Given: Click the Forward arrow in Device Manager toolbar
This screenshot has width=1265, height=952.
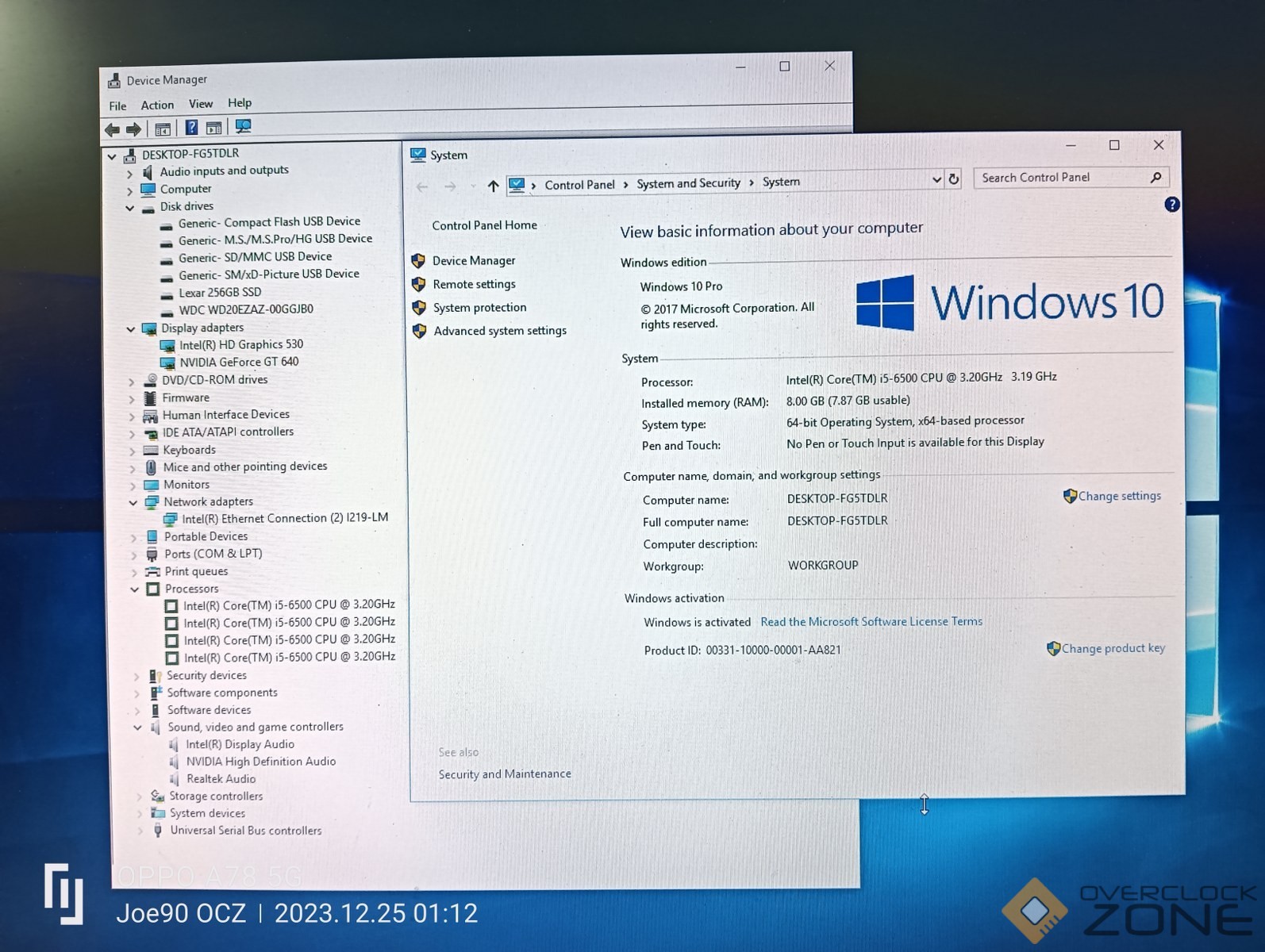Looking at the screenshot, I should click(x=134, y=129).
